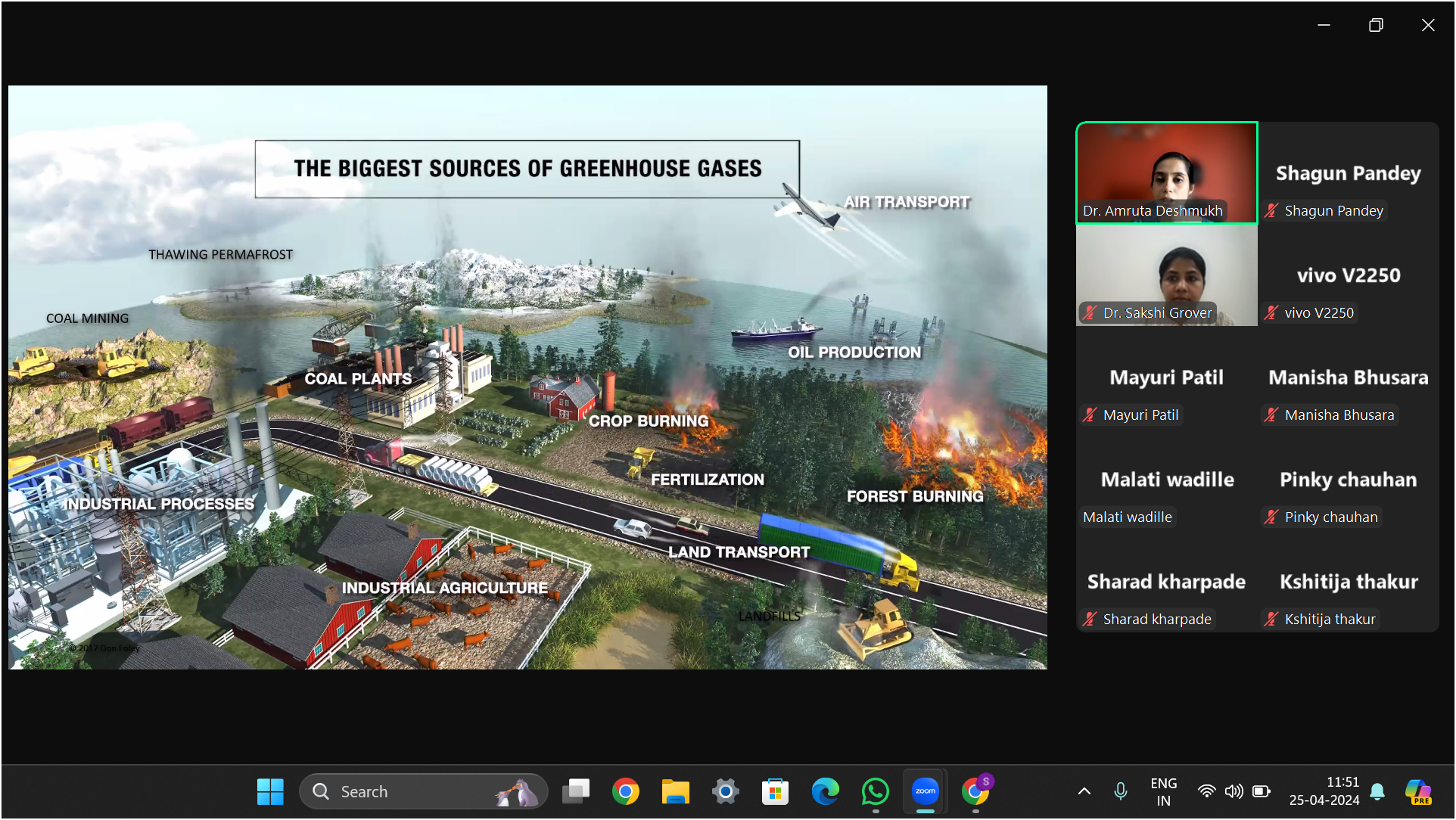Click the Malati wadille name label
The image size is (1456, 820).
[x=1128, y=517]
